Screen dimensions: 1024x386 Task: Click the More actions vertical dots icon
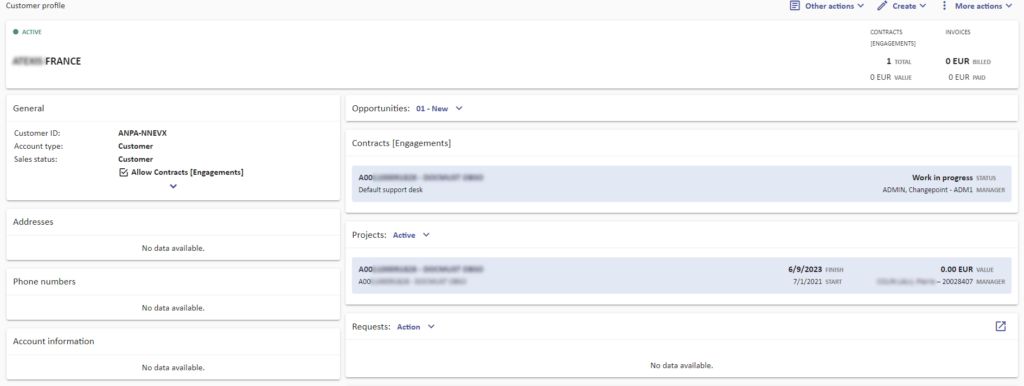[x=944, y=6]
